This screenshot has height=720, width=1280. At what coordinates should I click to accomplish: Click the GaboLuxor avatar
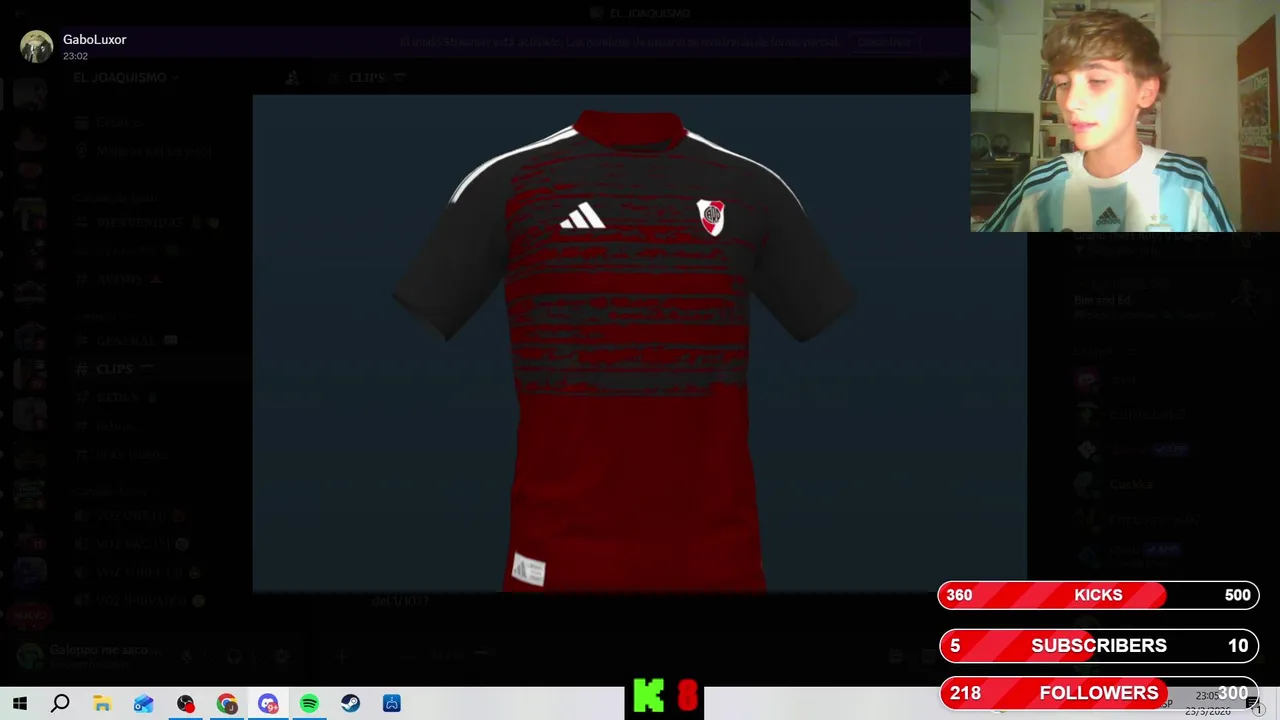[37, 46]
